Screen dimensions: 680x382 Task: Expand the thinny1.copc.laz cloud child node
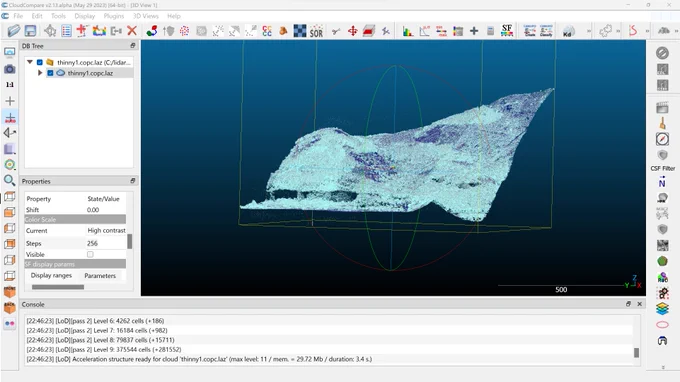coord(40,73)
